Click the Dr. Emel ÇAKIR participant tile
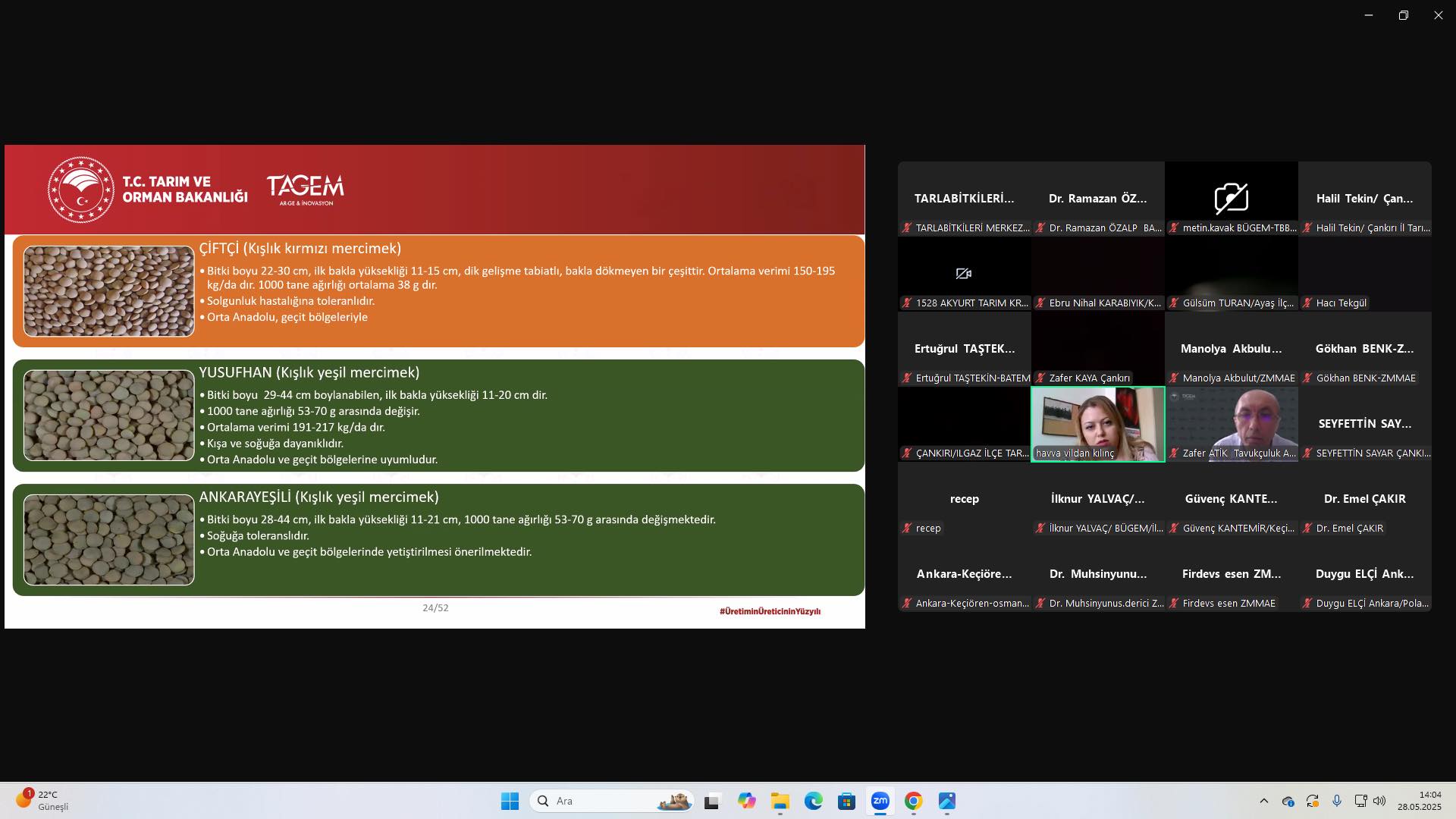This screenshot has height=819, width=1456. tap(1364, 499)
